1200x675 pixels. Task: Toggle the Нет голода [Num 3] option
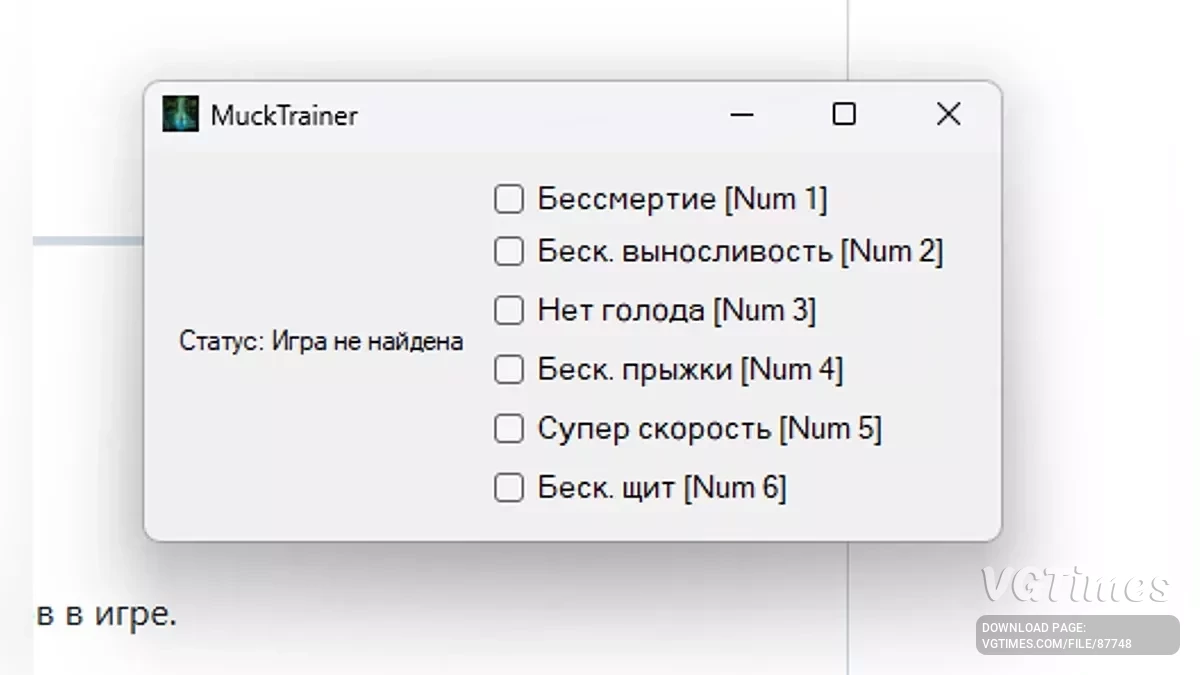tap(509, 310)
